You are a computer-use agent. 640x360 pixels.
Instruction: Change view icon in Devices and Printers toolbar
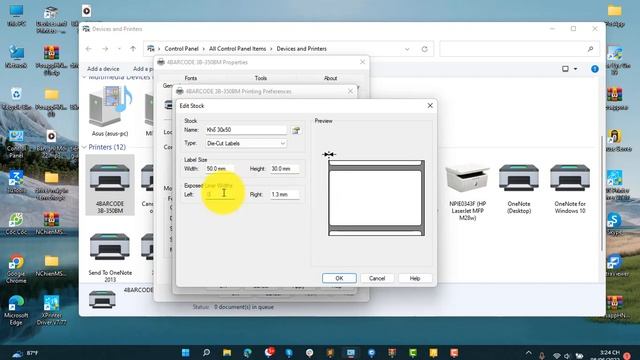(x=565, y=69)
